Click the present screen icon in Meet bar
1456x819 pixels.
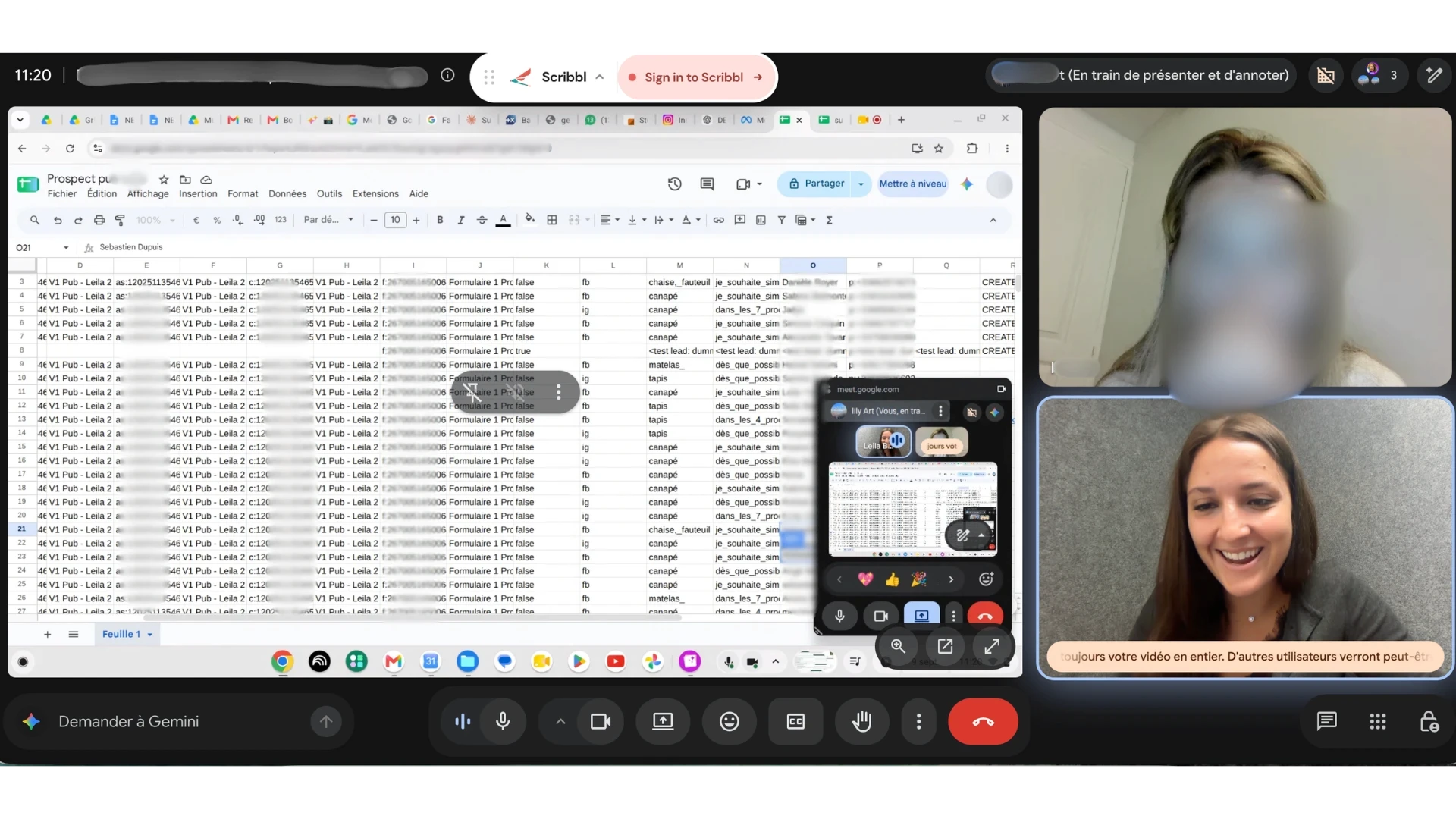point(663,721)
